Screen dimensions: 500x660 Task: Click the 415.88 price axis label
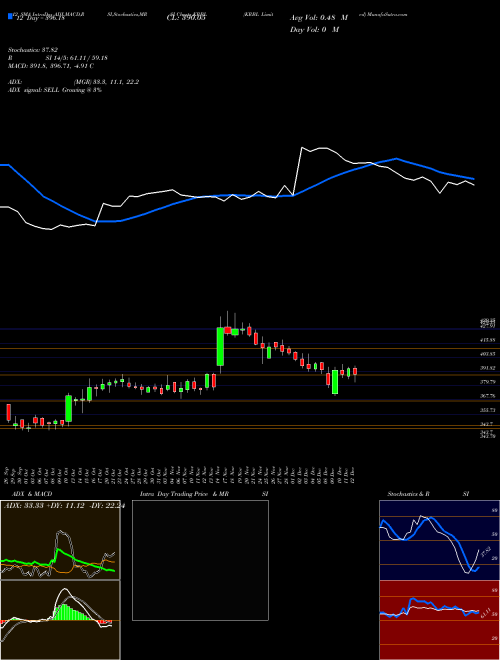tap(488, 339)
